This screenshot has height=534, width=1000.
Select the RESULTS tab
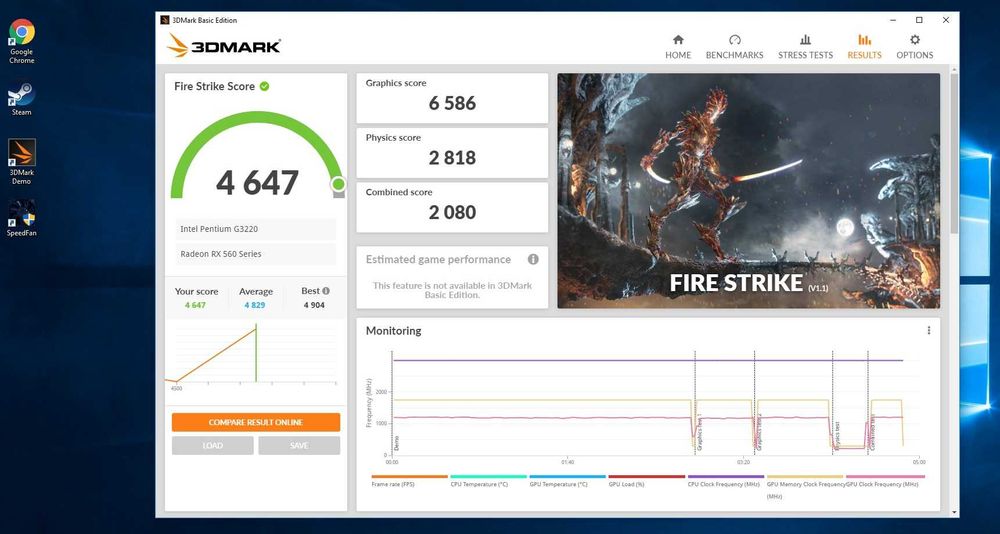[x=864, y=47]
